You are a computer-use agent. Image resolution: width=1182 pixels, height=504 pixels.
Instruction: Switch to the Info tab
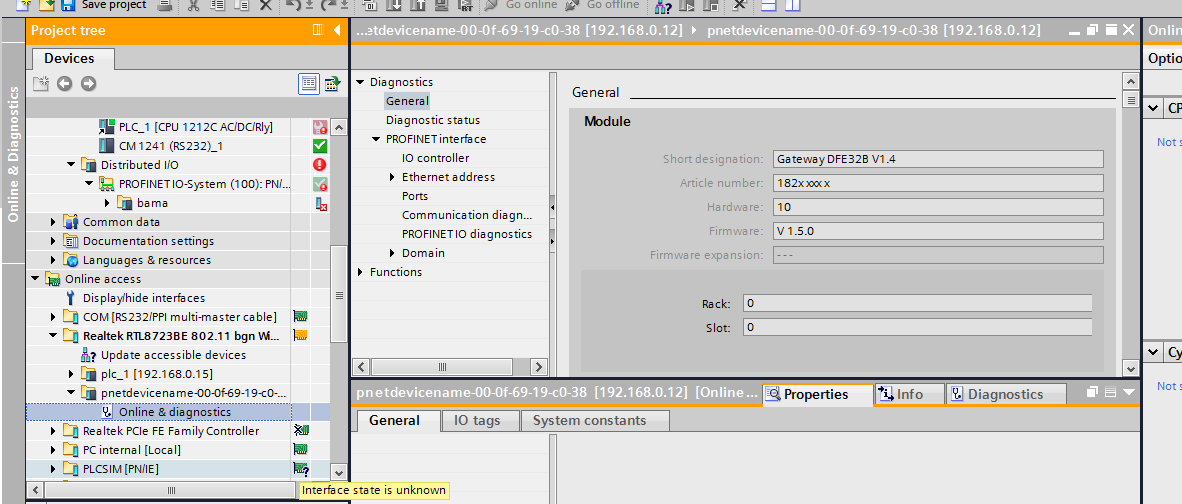(x=910, y=394)
